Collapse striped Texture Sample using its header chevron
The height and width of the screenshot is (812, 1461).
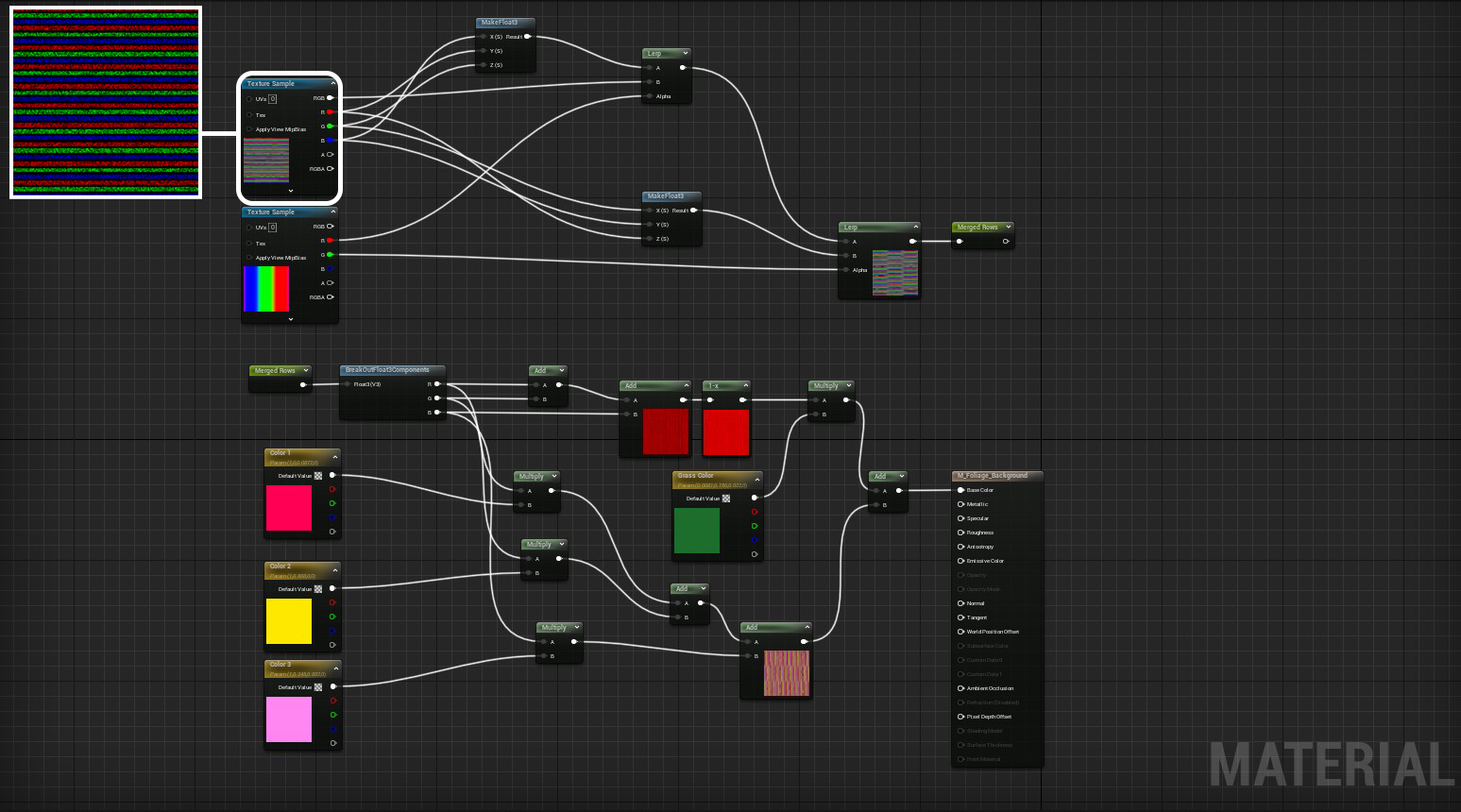point(332,84)
